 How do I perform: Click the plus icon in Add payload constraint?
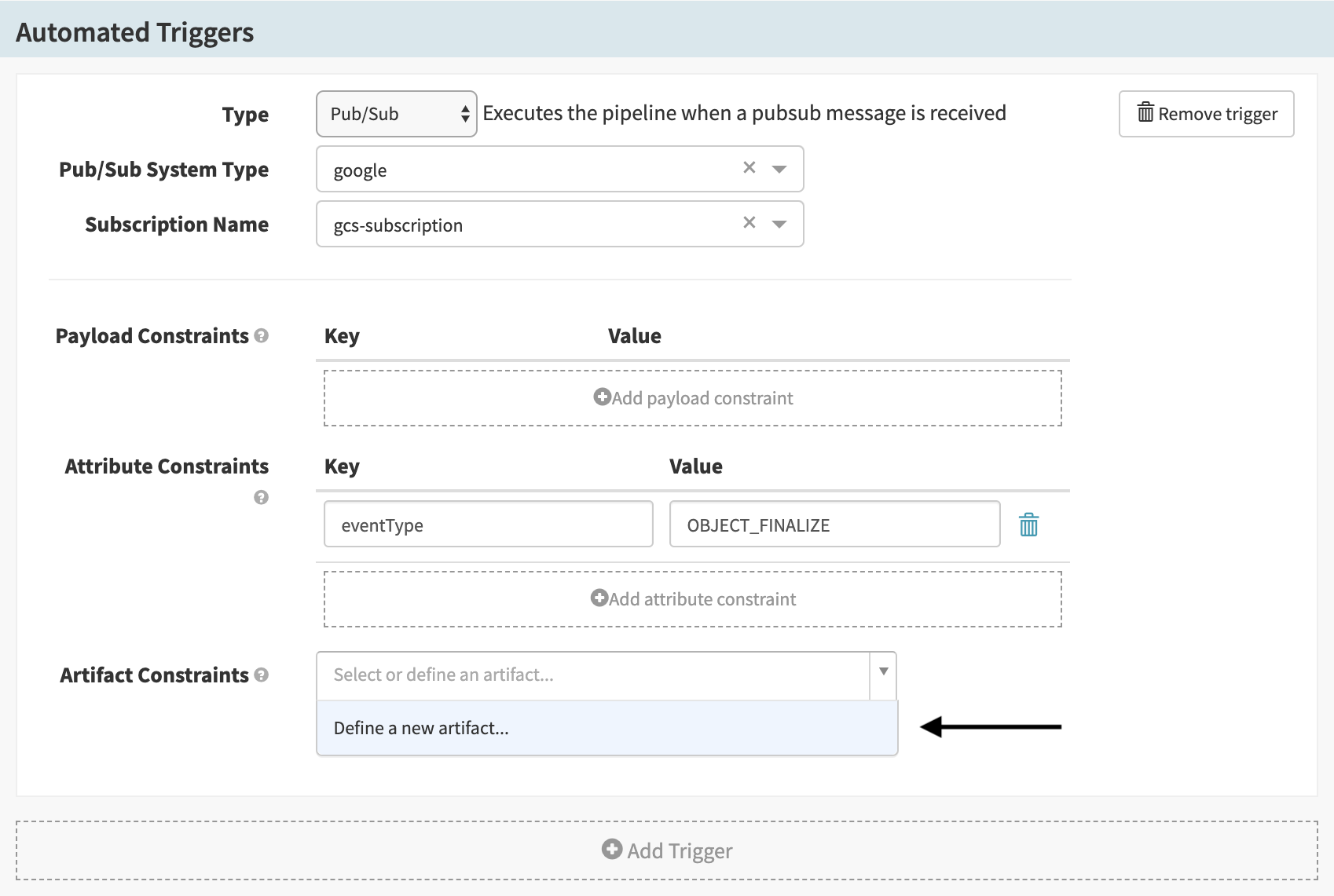[x=602, y=397]
